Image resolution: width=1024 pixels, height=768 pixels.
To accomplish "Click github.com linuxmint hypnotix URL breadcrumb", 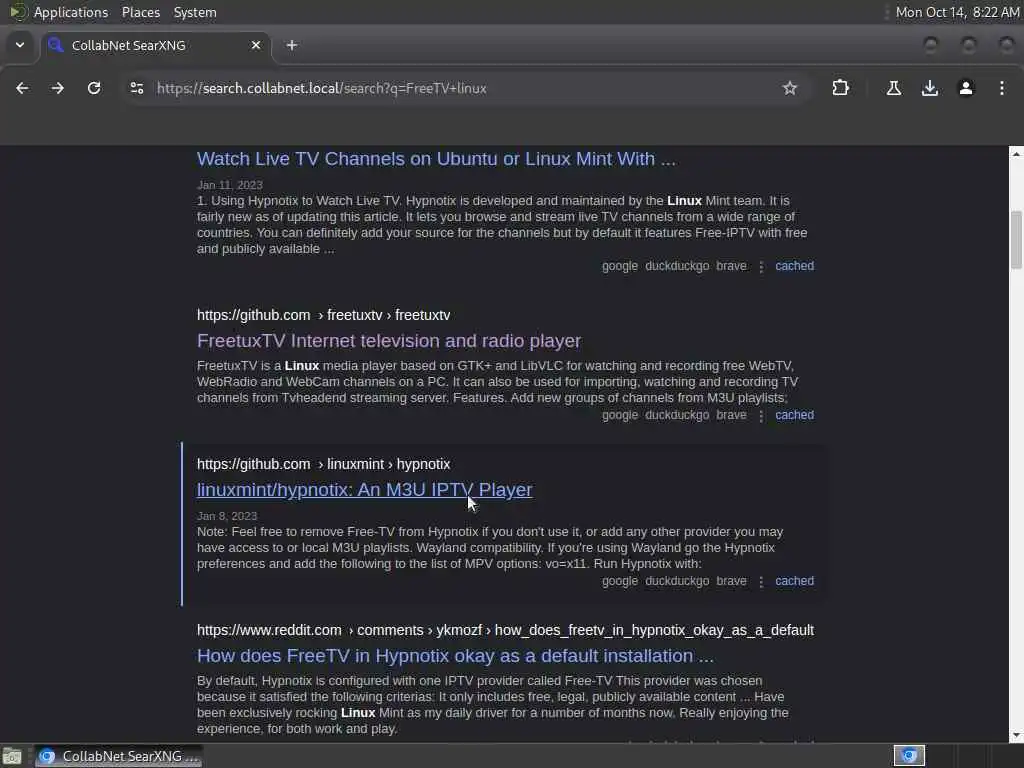I will [x=323, y=464].
